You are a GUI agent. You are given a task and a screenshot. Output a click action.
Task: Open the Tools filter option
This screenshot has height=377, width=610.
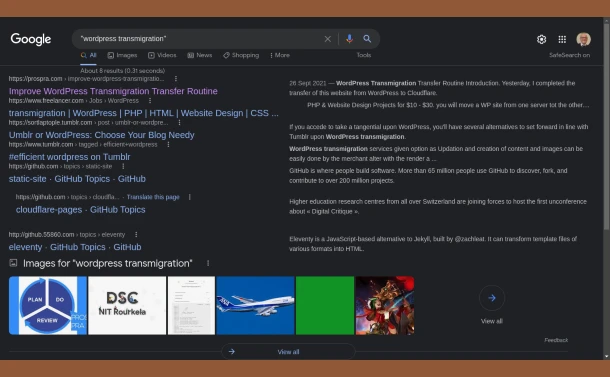[364, 55]
